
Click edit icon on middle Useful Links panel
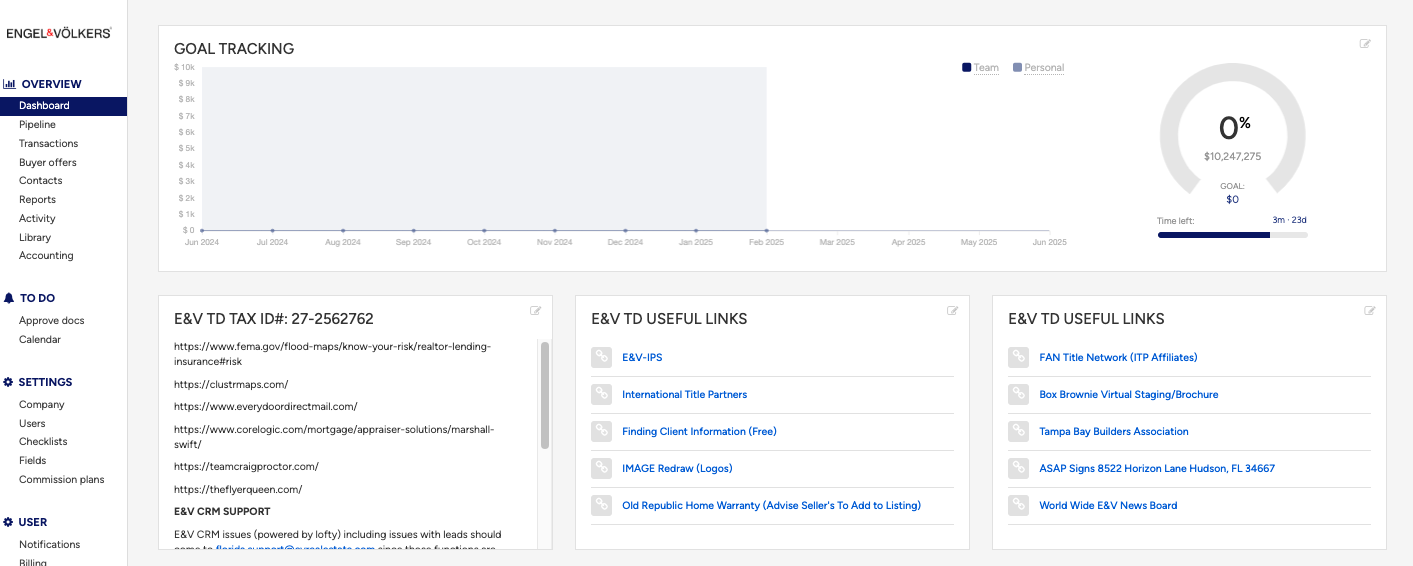[952, 311]
